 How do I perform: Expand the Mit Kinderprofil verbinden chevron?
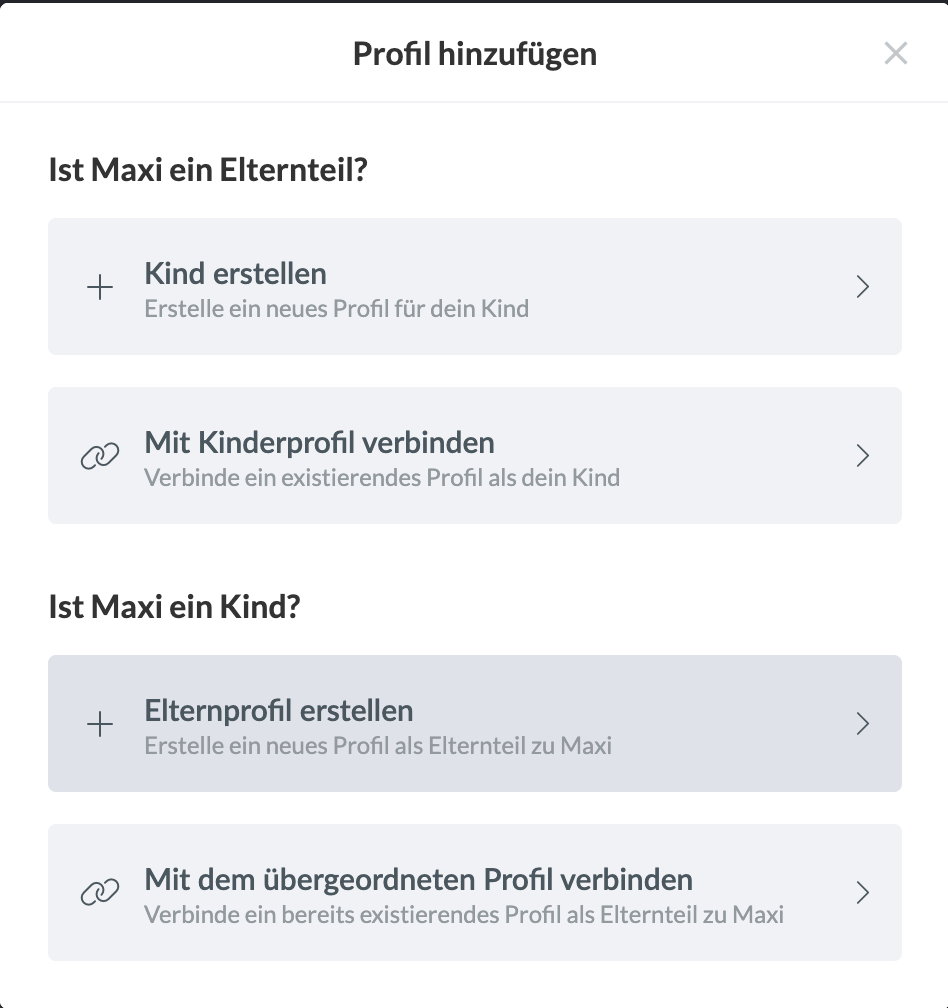(x=863, y=456)
